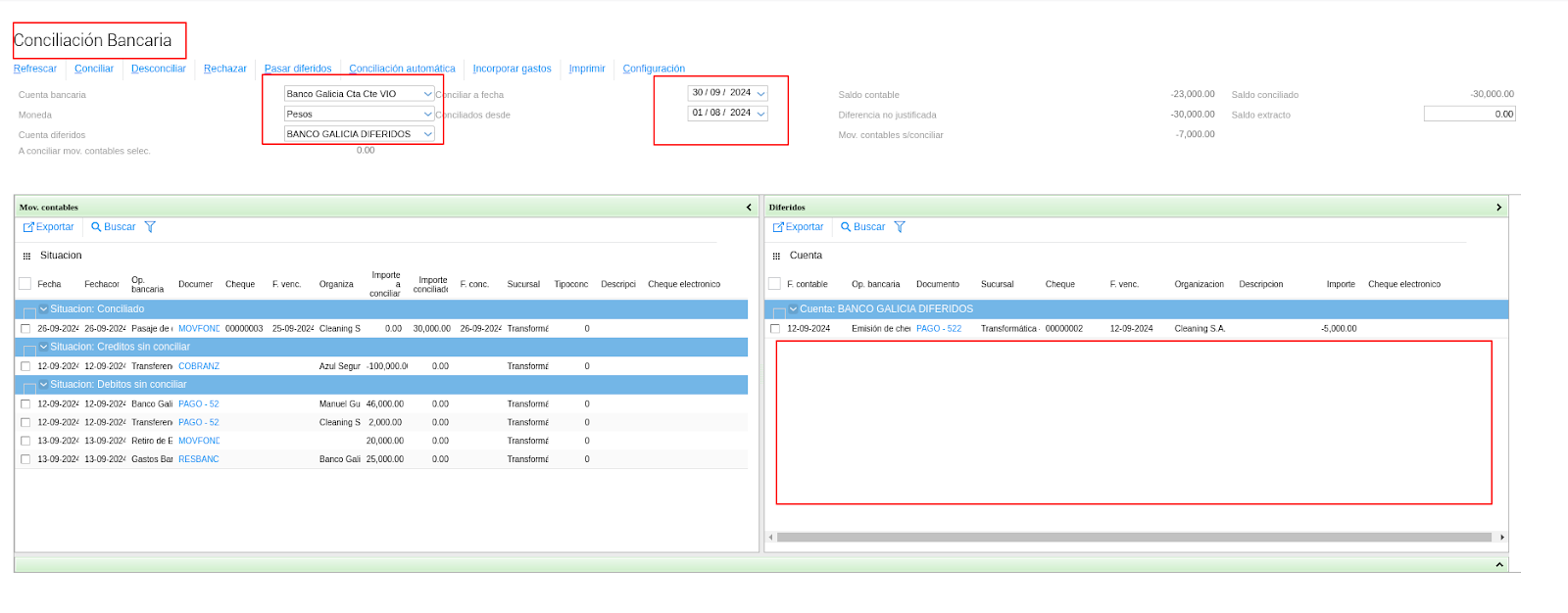Image resolution: width=1568 pixels, height=613 pixels.
Task: Click the Saldo extracto input field
Action: (1469, 115)
